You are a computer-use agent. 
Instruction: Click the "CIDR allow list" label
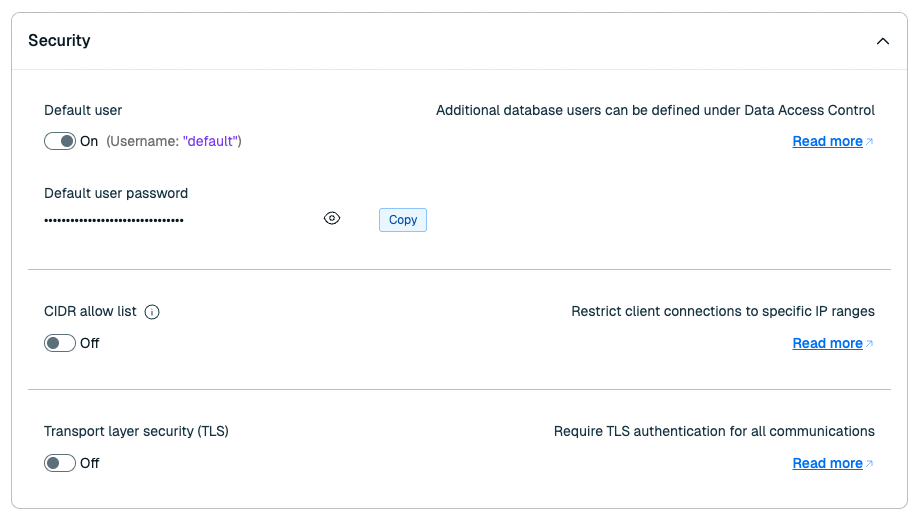click(90, 311)
